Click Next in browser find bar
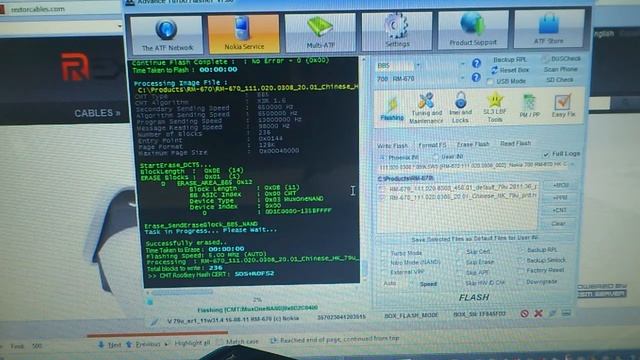This screenshot has width=640, height=360. (x=110, y=345)
